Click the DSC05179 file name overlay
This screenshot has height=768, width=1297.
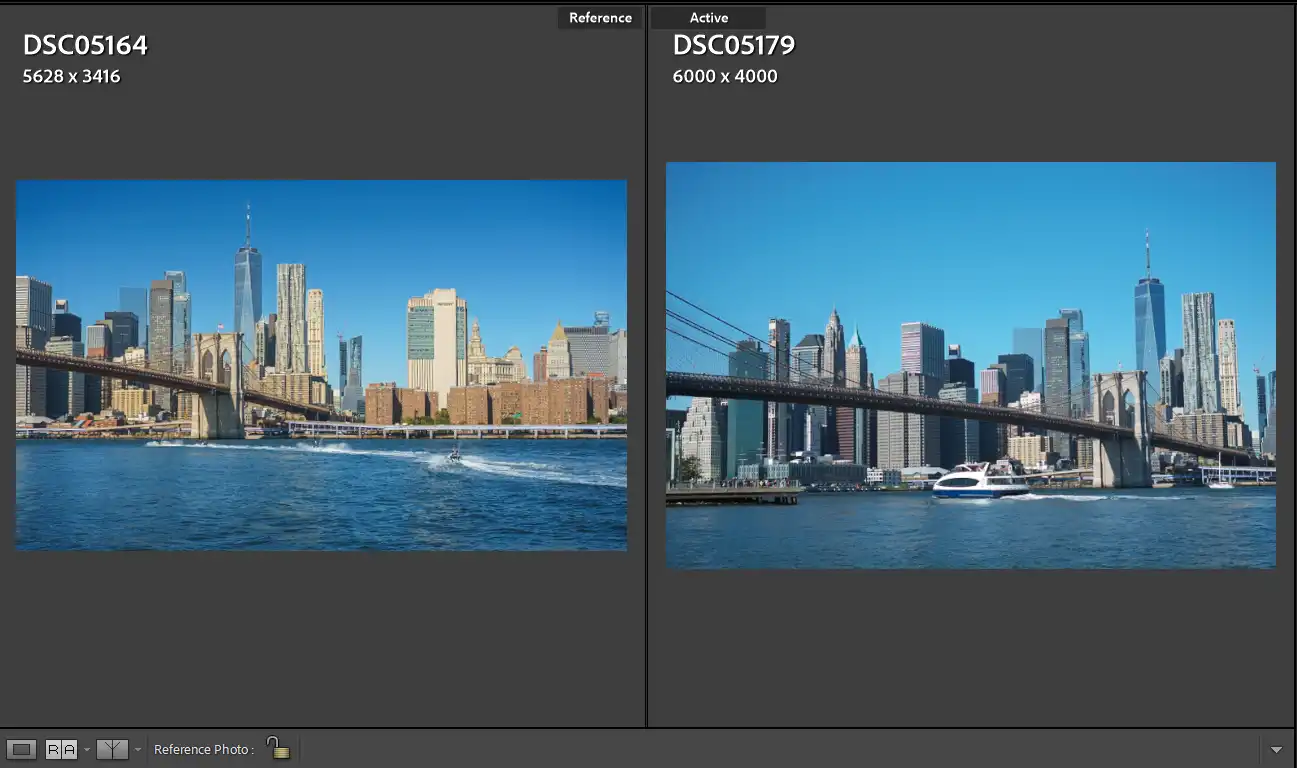(x=734, y=45)
